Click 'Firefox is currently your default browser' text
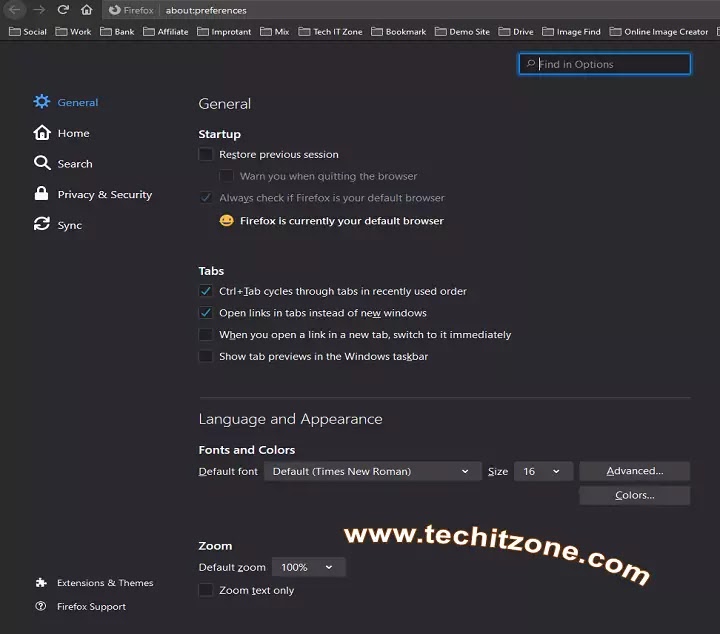The width and height of the screenshot is (720, 634). pyautogui.click(x=342, y=221)
